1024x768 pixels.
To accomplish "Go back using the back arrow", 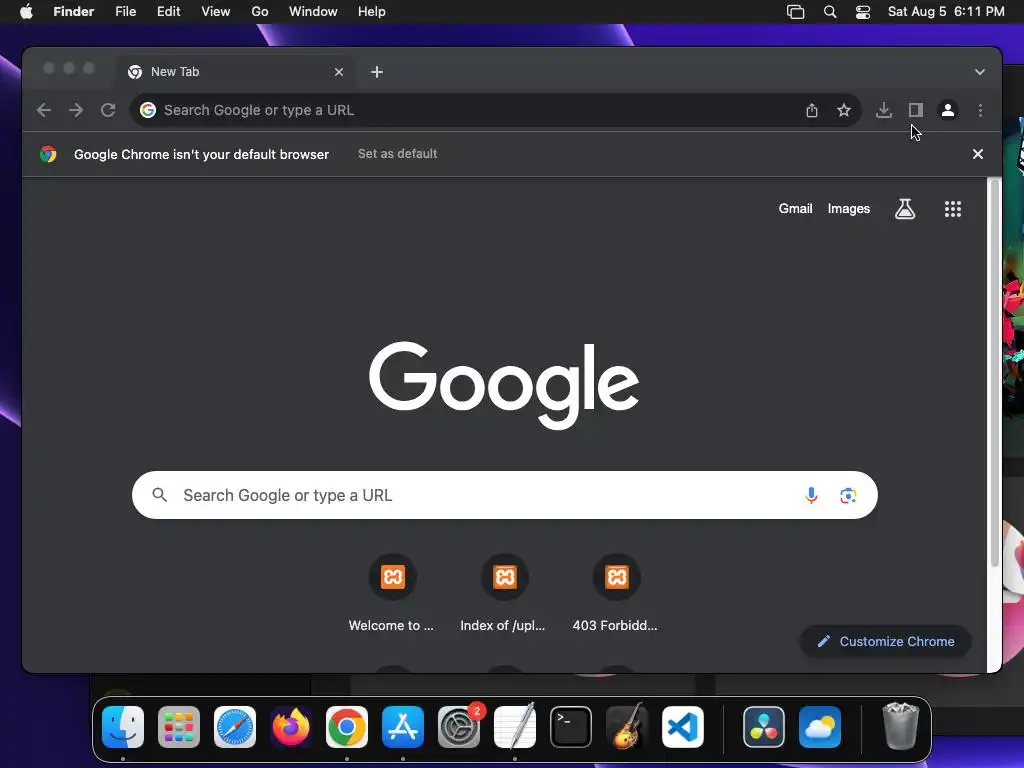I will click(44, 110).
